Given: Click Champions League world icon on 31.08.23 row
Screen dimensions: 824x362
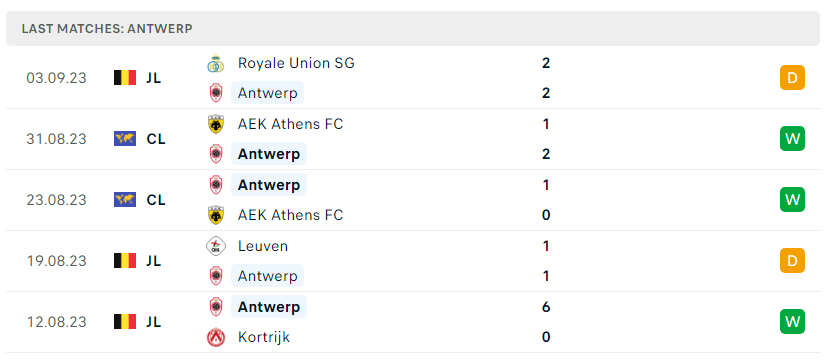Looking at the screenshot, I should [x=125, y=139].
